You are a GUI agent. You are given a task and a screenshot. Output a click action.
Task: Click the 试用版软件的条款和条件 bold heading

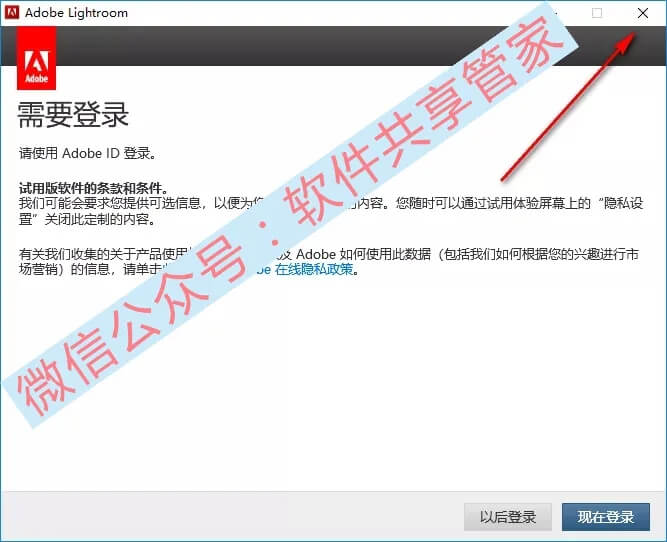94,188
